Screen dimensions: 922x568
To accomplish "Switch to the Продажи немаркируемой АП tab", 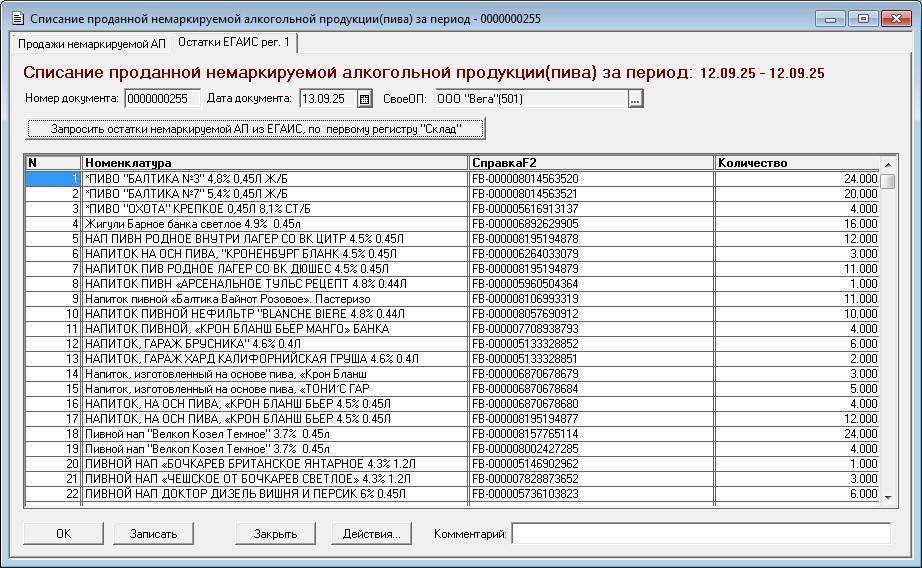I will pos(92,43).
